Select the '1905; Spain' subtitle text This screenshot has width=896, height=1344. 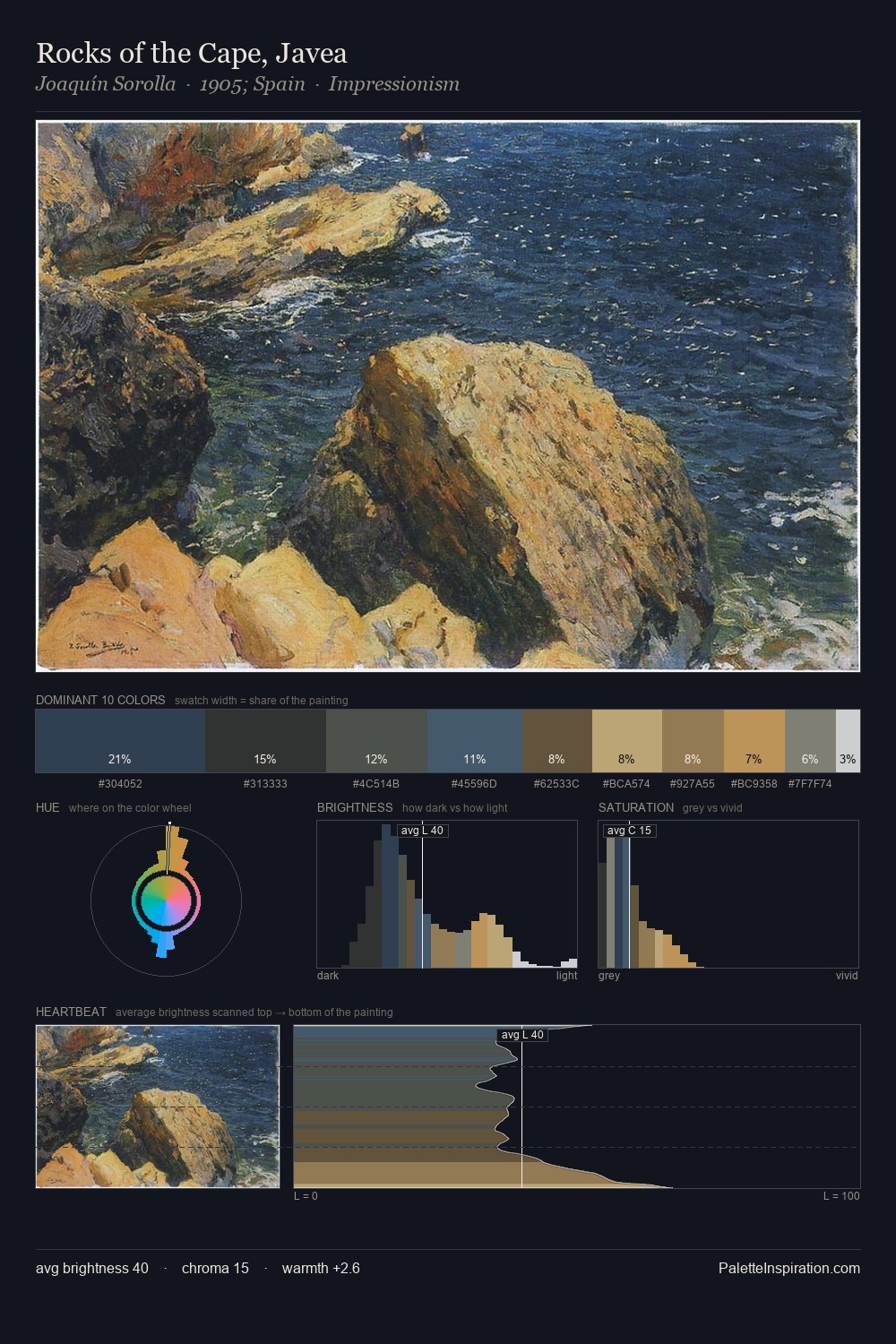pos(252,84)
